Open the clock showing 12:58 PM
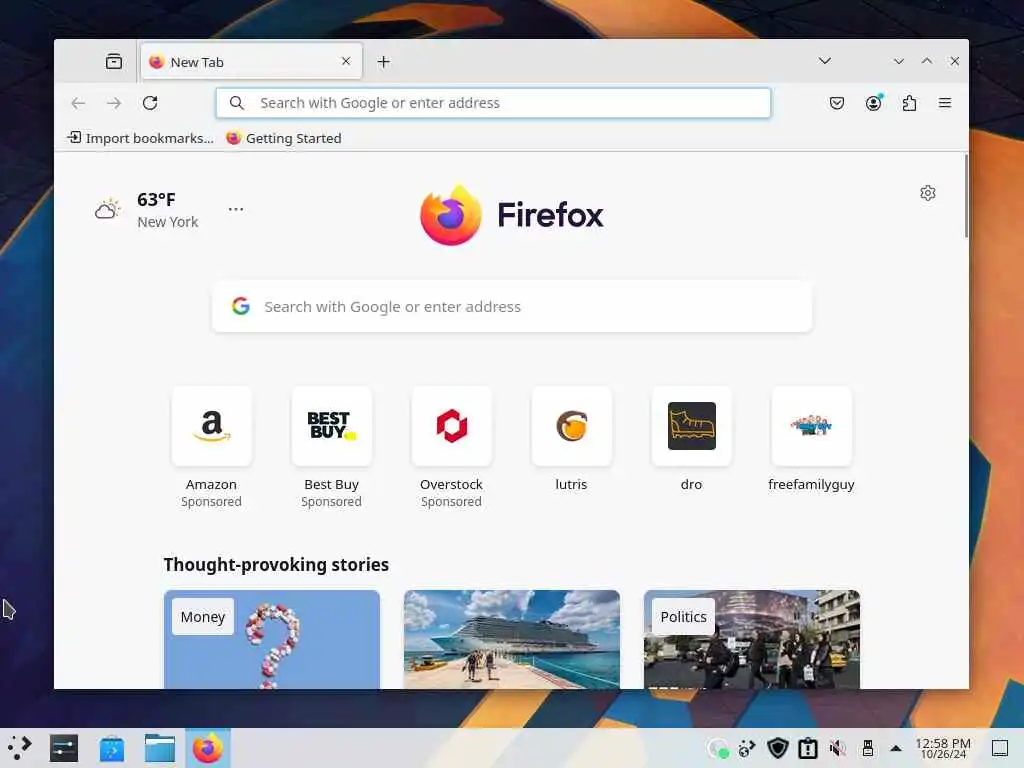Image resolution: width=1024 pixels, height=768 pixels. coord(943,748)
